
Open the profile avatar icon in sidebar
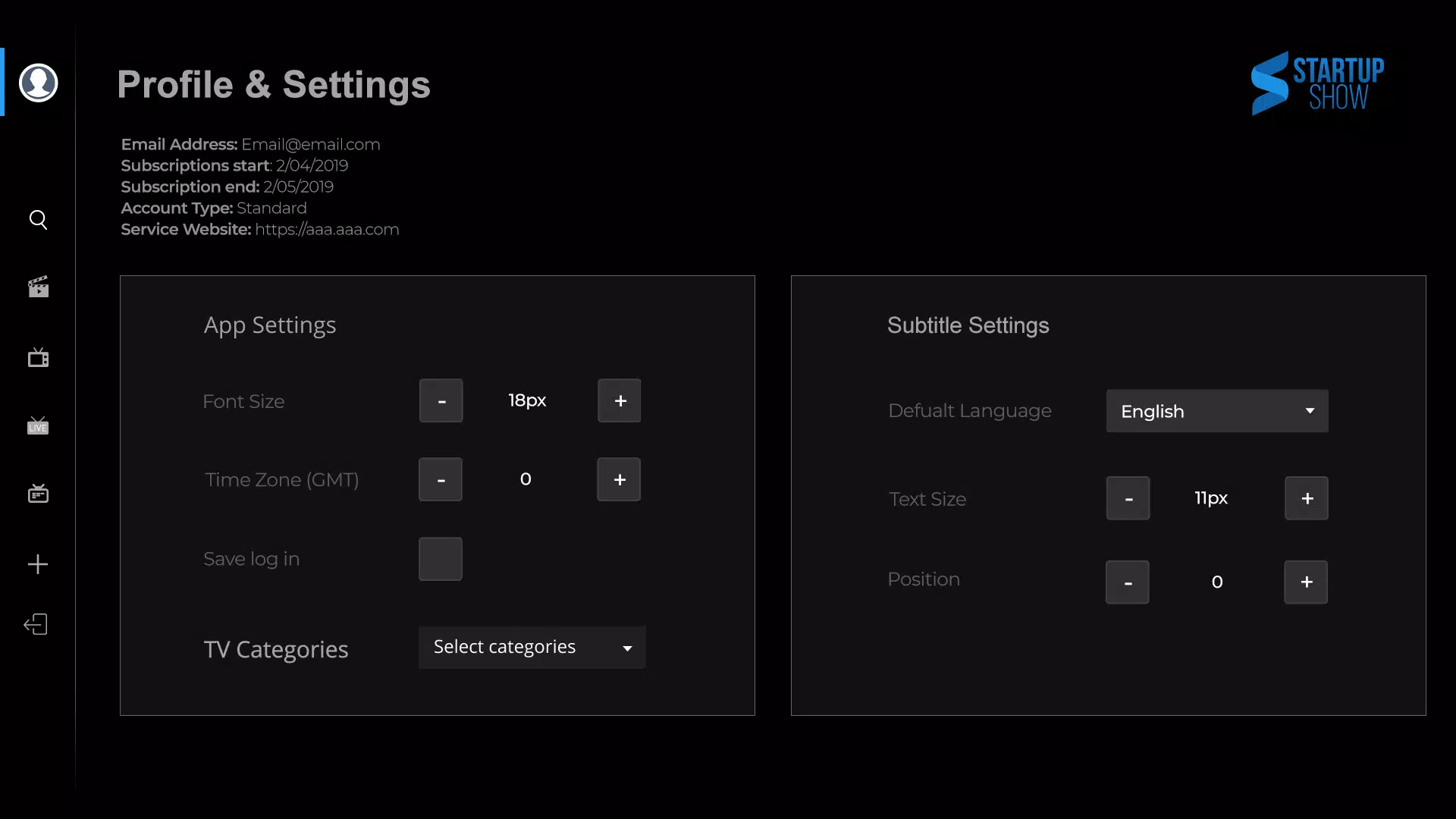click(38, 83)
